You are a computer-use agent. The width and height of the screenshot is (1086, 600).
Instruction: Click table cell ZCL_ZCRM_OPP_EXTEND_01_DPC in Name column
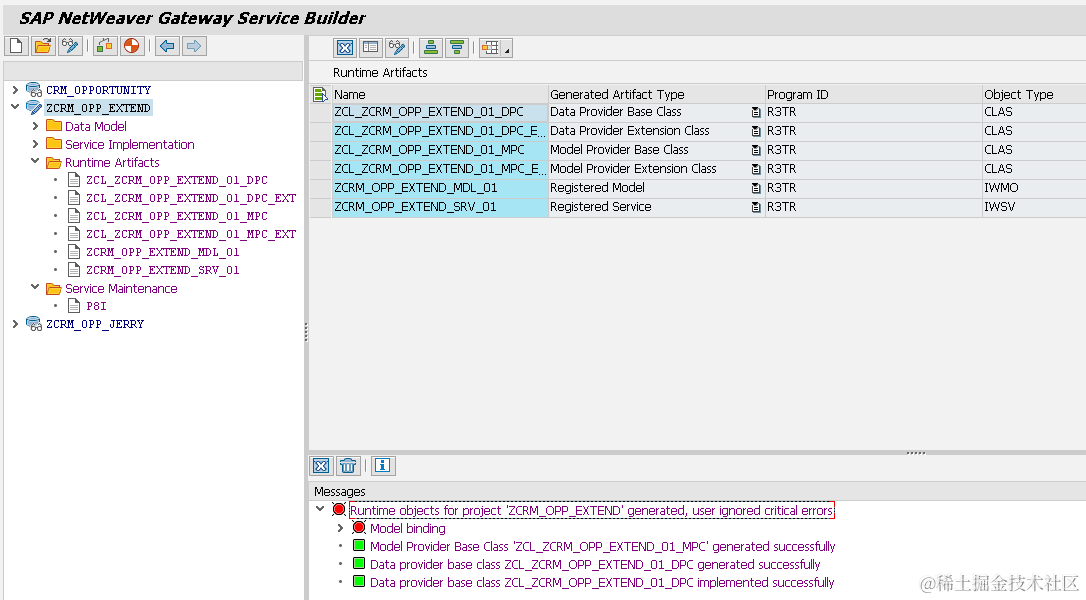tap(440, 112)
